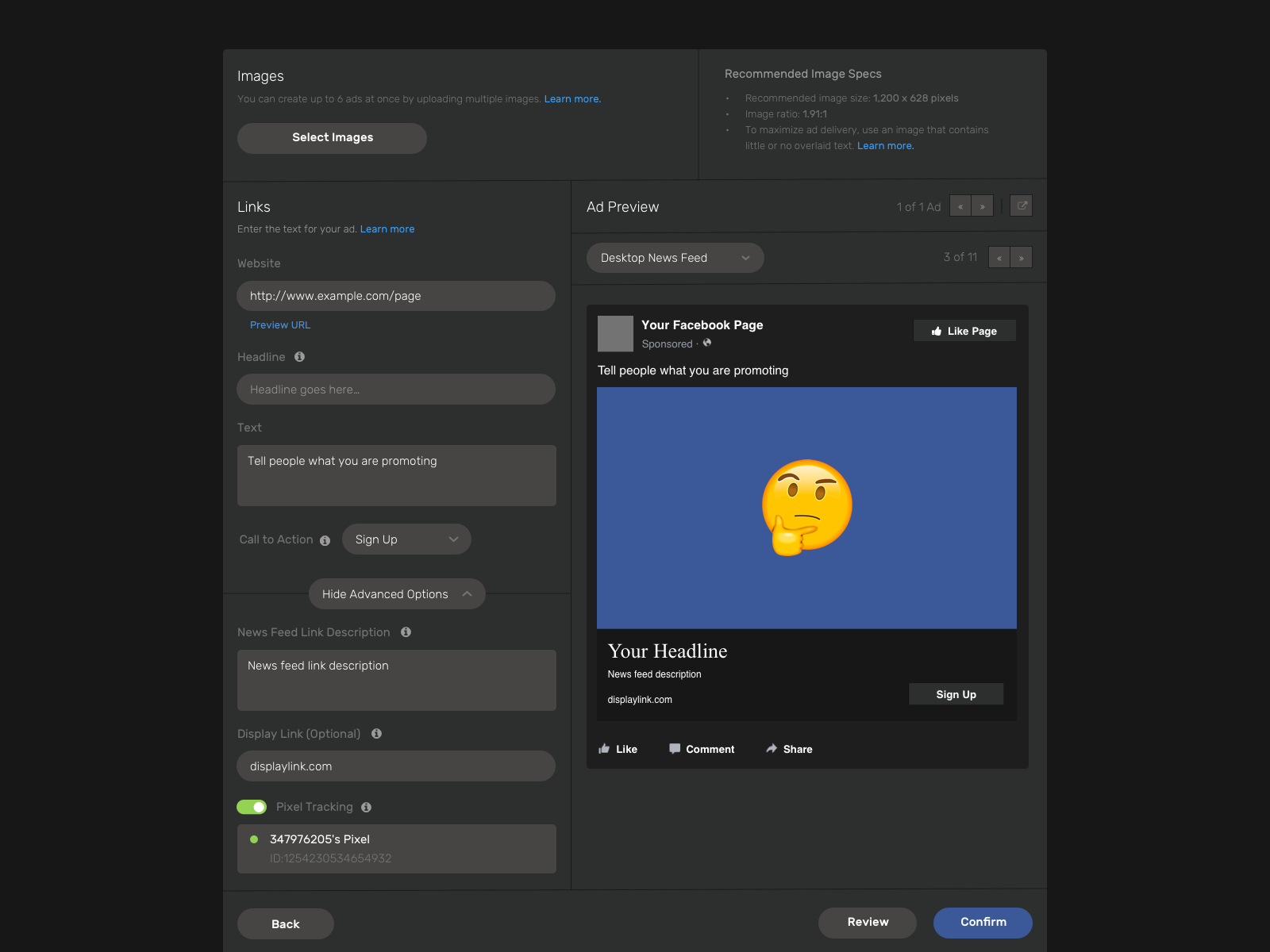Advance to the next preview placement

[x=1022, y=257]
